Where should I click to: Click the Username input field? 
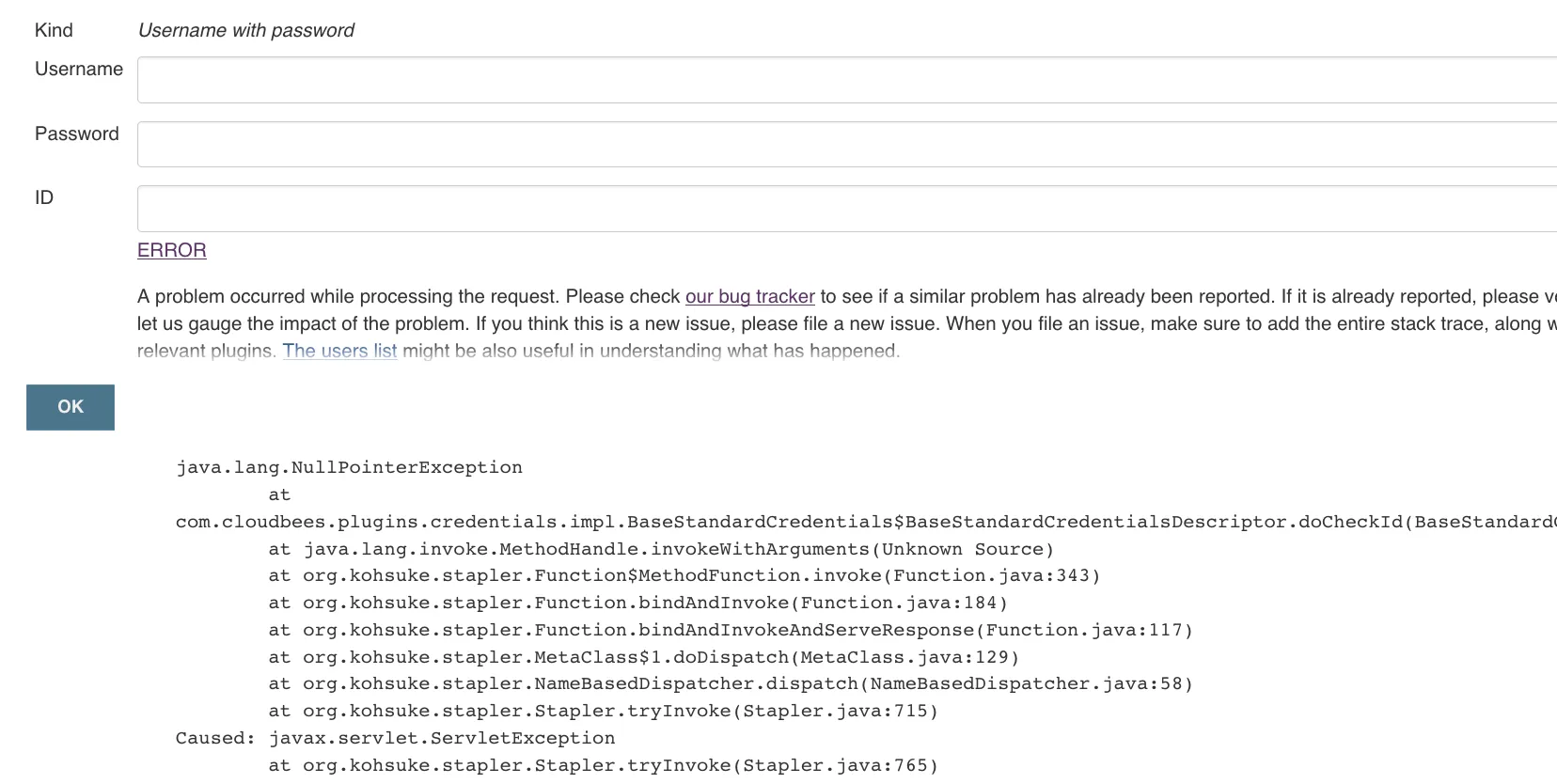(846, 80)
